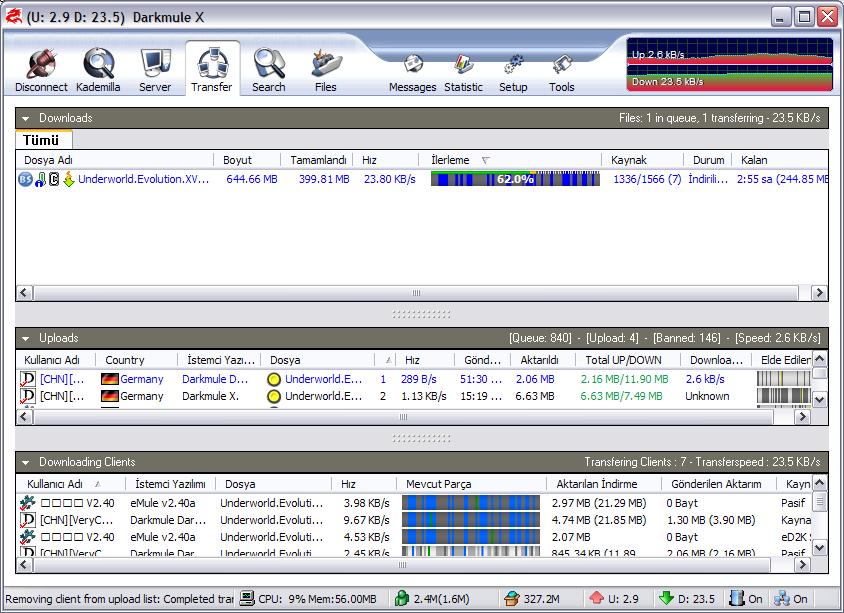
Task: Click the yellow circle icon in the 1.13 KB/s upload row
Action: tap(274, 397)
